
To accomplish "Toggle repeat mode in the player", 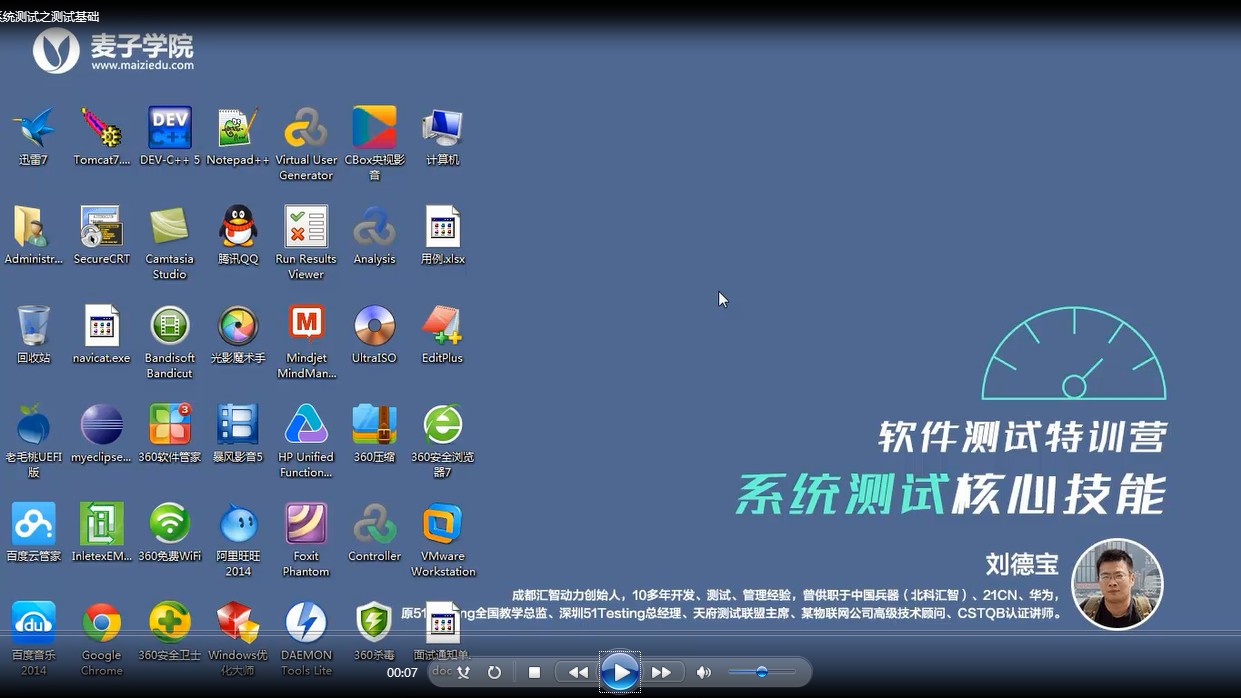I will point(494,673).
